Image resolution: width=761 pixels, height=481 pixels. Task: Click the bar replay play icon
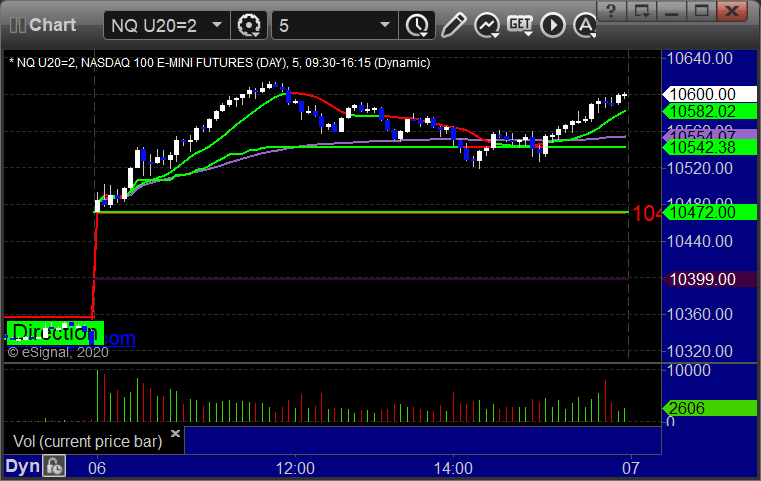pyautogui.click(x=553, y=25)
